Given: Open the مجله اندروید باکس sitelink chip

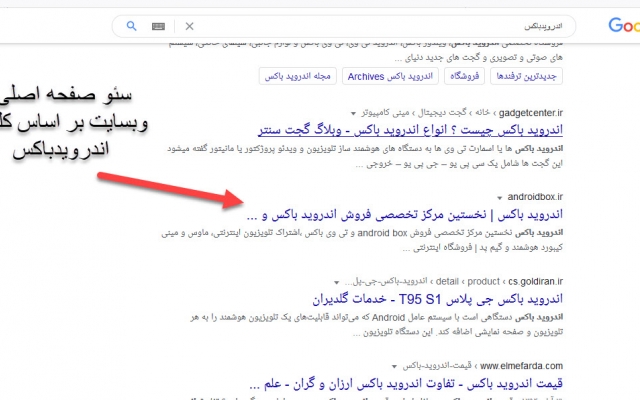Looking at the screenshot, I should click(x=298, y=76).
